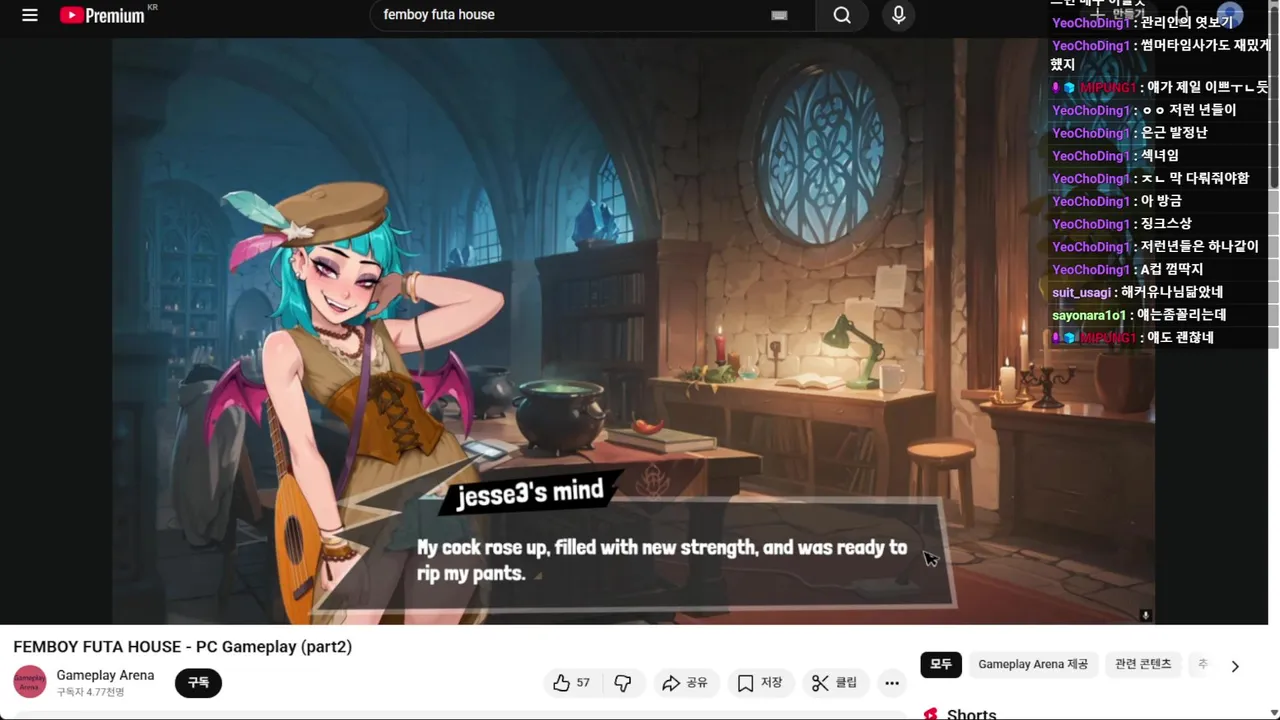1280x720 pixels.
Task: Click the video title text
Action: tap(183, 647)
